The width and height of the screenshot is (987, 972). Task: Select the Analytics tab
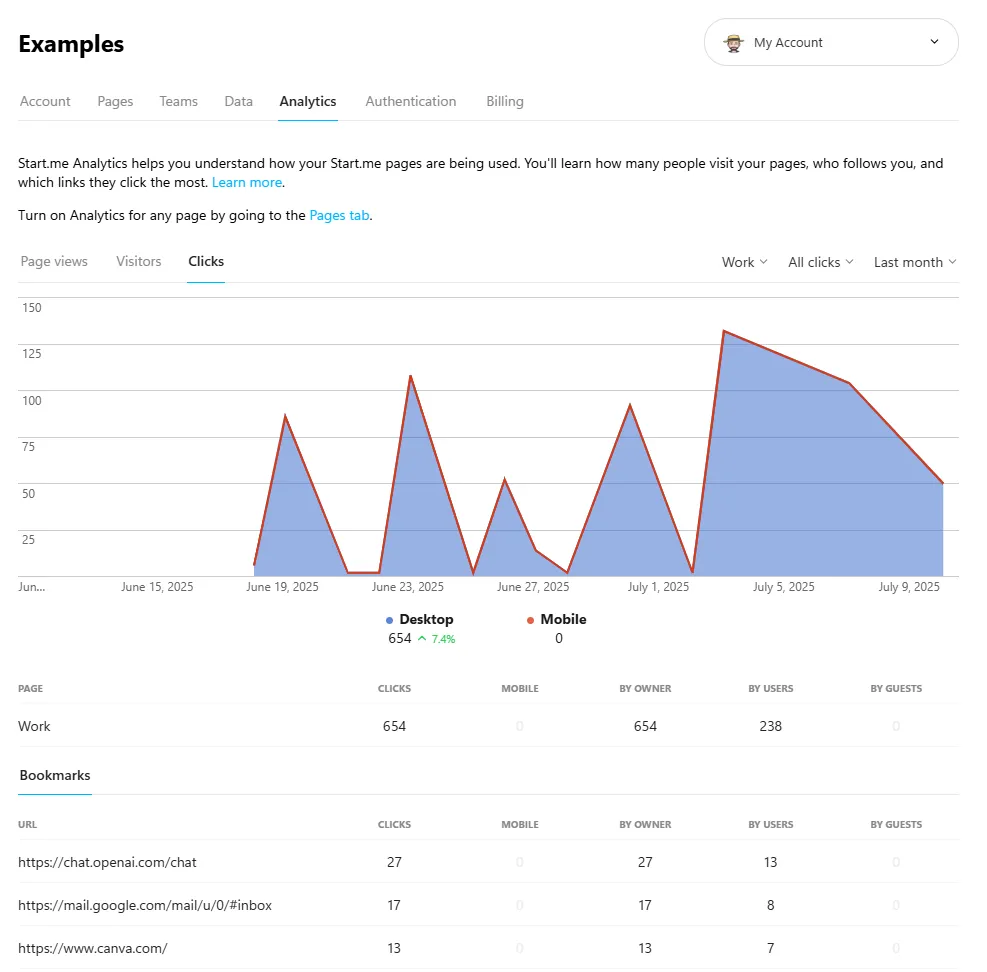tap(308, 101)
